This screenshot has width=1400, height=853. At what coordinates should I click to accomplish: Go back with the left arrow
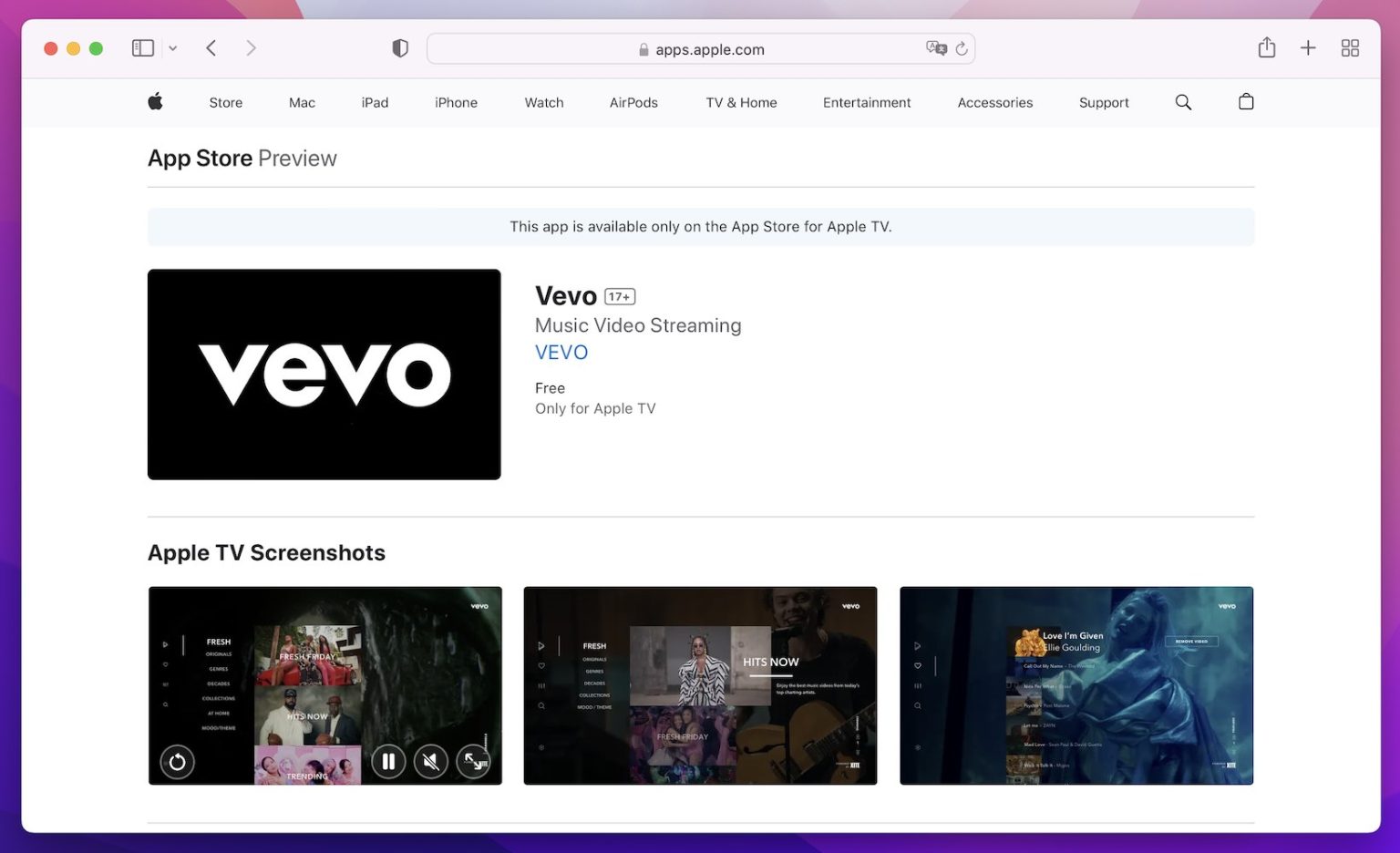211,48
